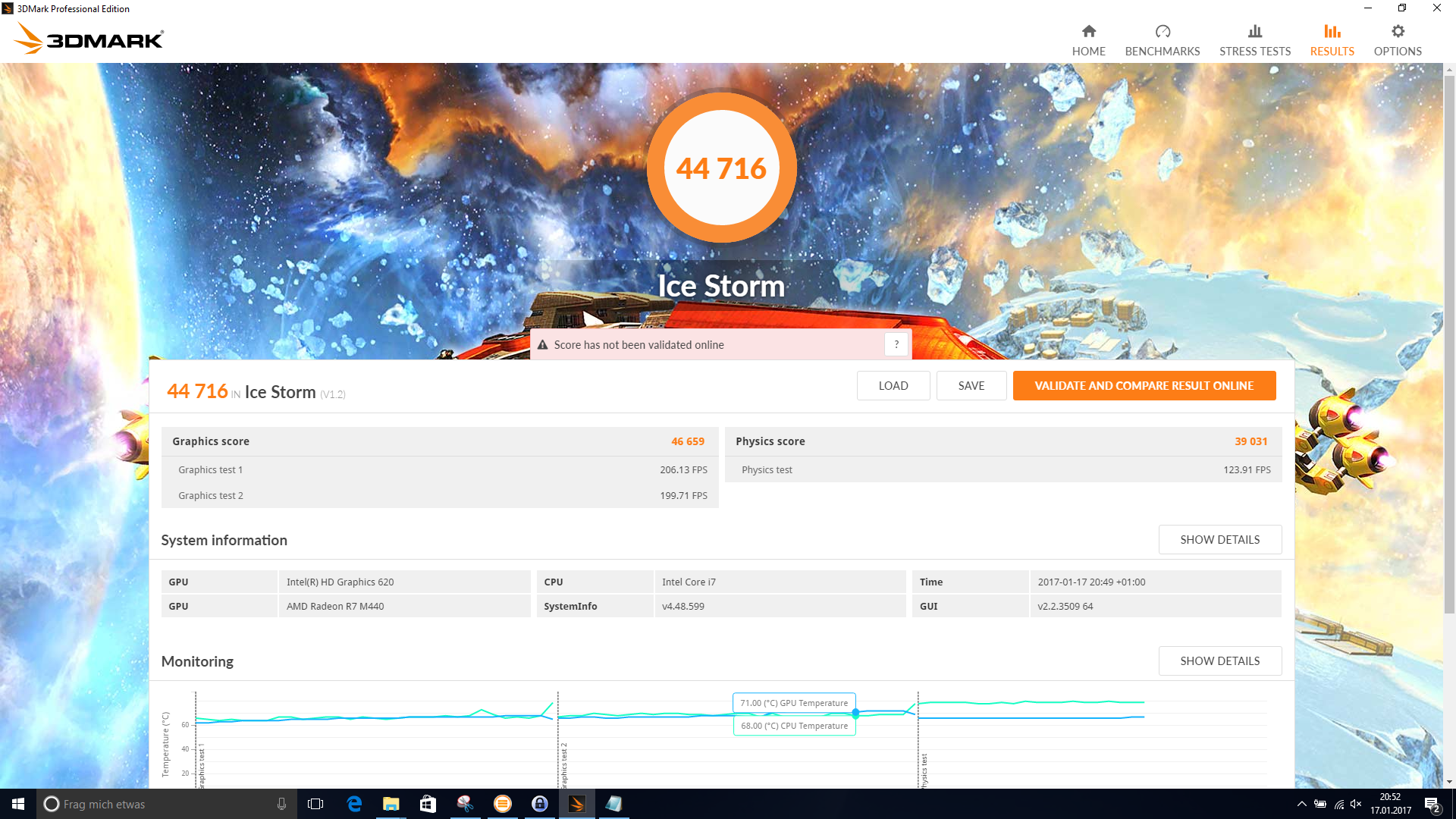The height and width of the screenshot is (819, 1456).
Task: Show details for Monitoring section
Action: click(x=1219, y=661)
